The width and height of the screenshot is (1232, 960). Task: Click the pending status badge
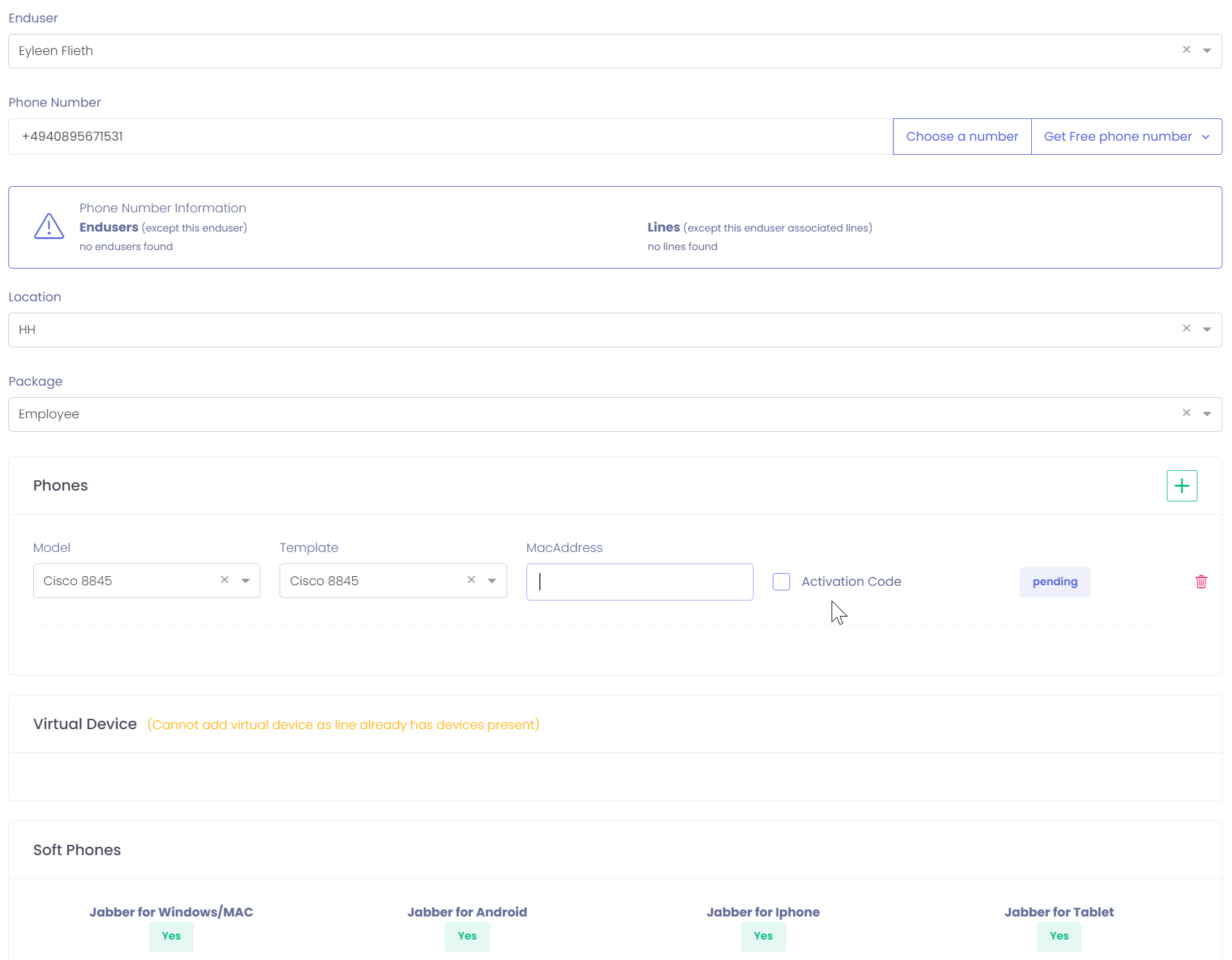1054,582
